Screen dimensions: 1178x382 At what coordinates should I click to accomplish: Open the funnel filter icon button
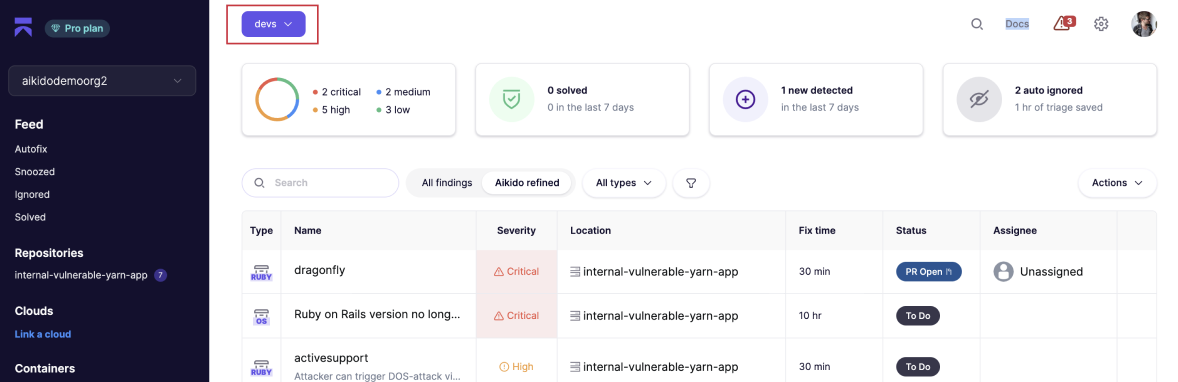click(x=691, y=183)
